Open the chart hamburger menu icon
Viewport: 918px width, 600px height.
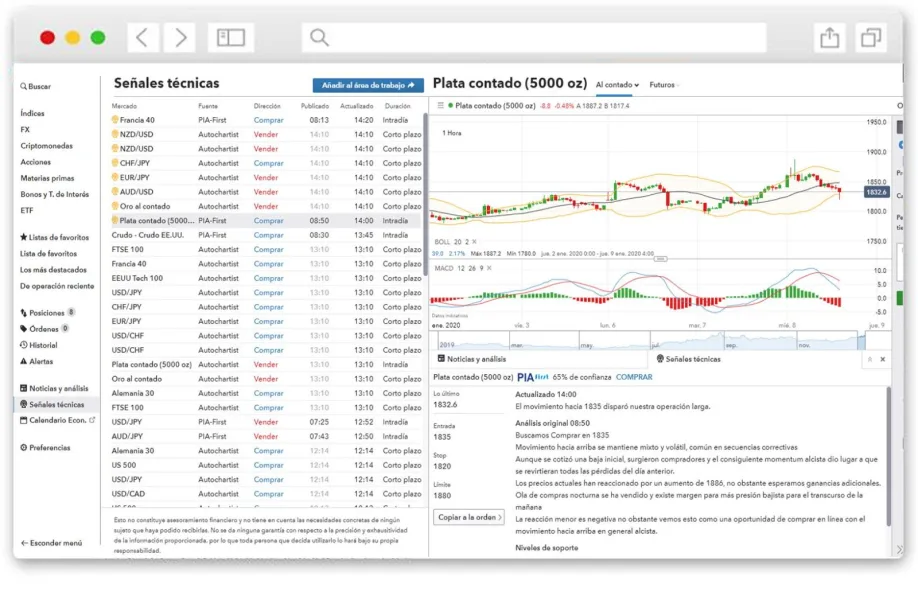[440, 106]
